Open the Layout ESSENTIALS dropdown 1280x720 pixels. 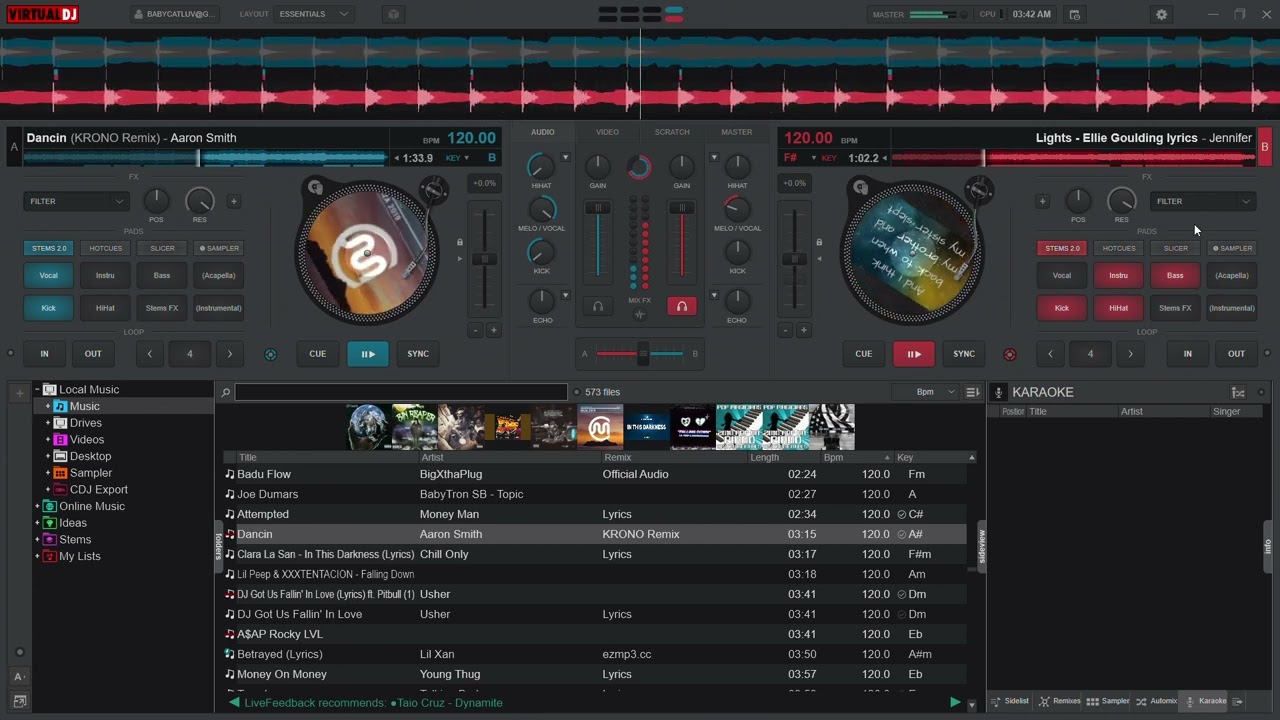313,15
